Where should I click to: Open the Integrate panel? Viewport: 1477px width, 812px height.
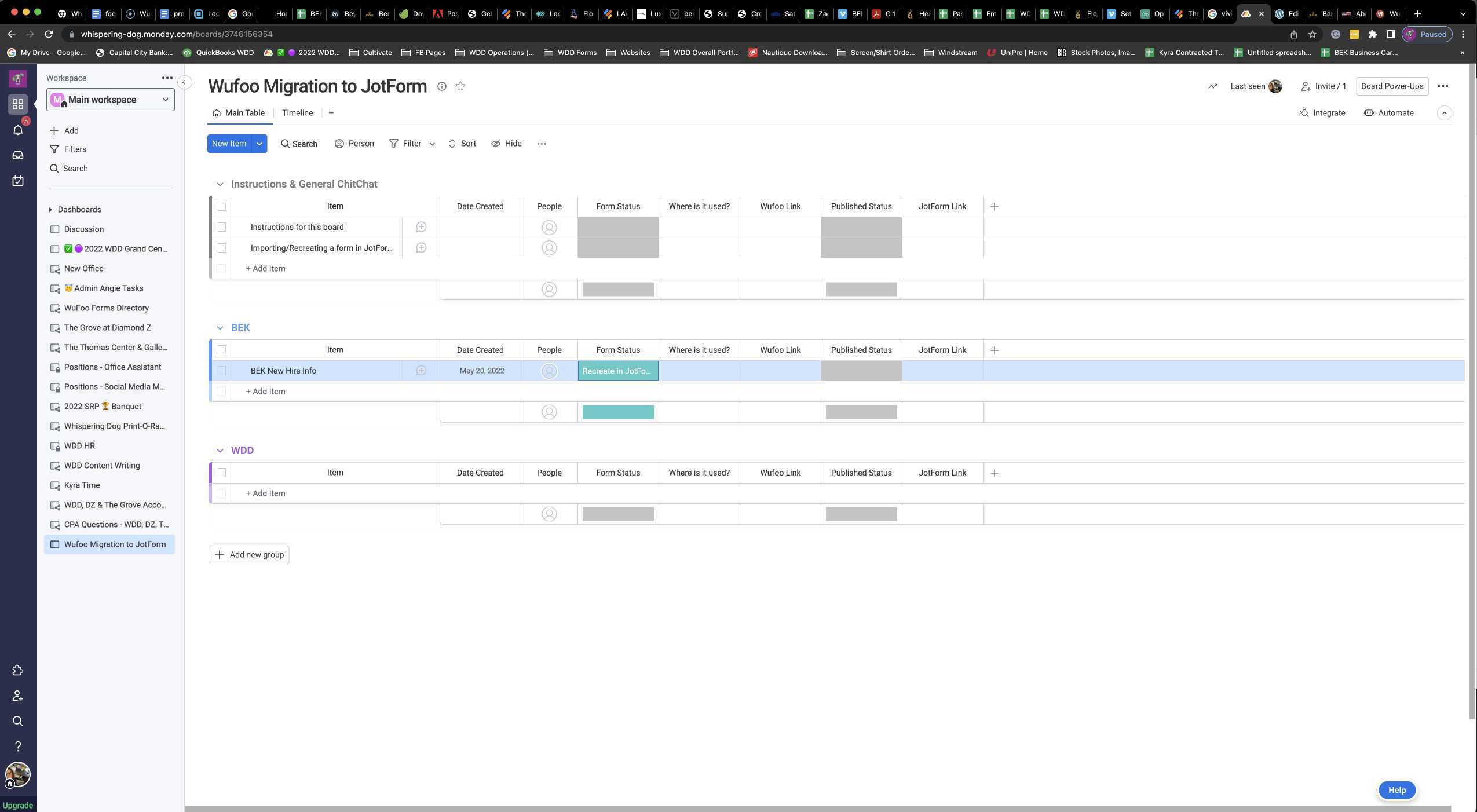pos(1322,113)
